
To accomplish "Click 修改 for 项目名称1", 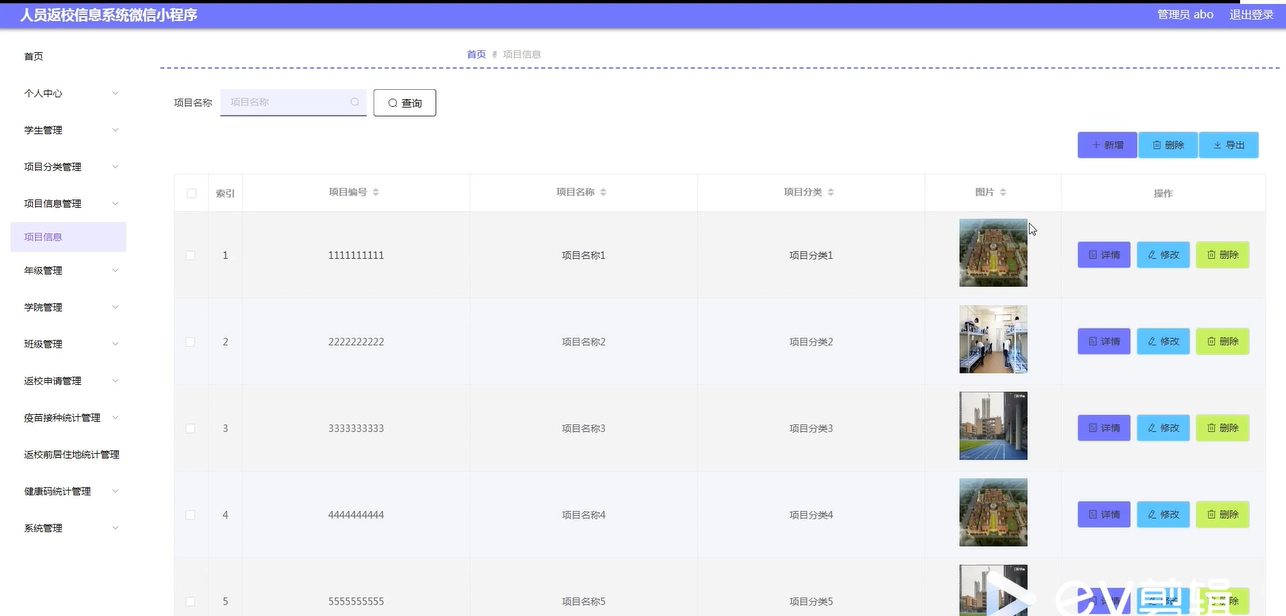I will pos(1163,255).
